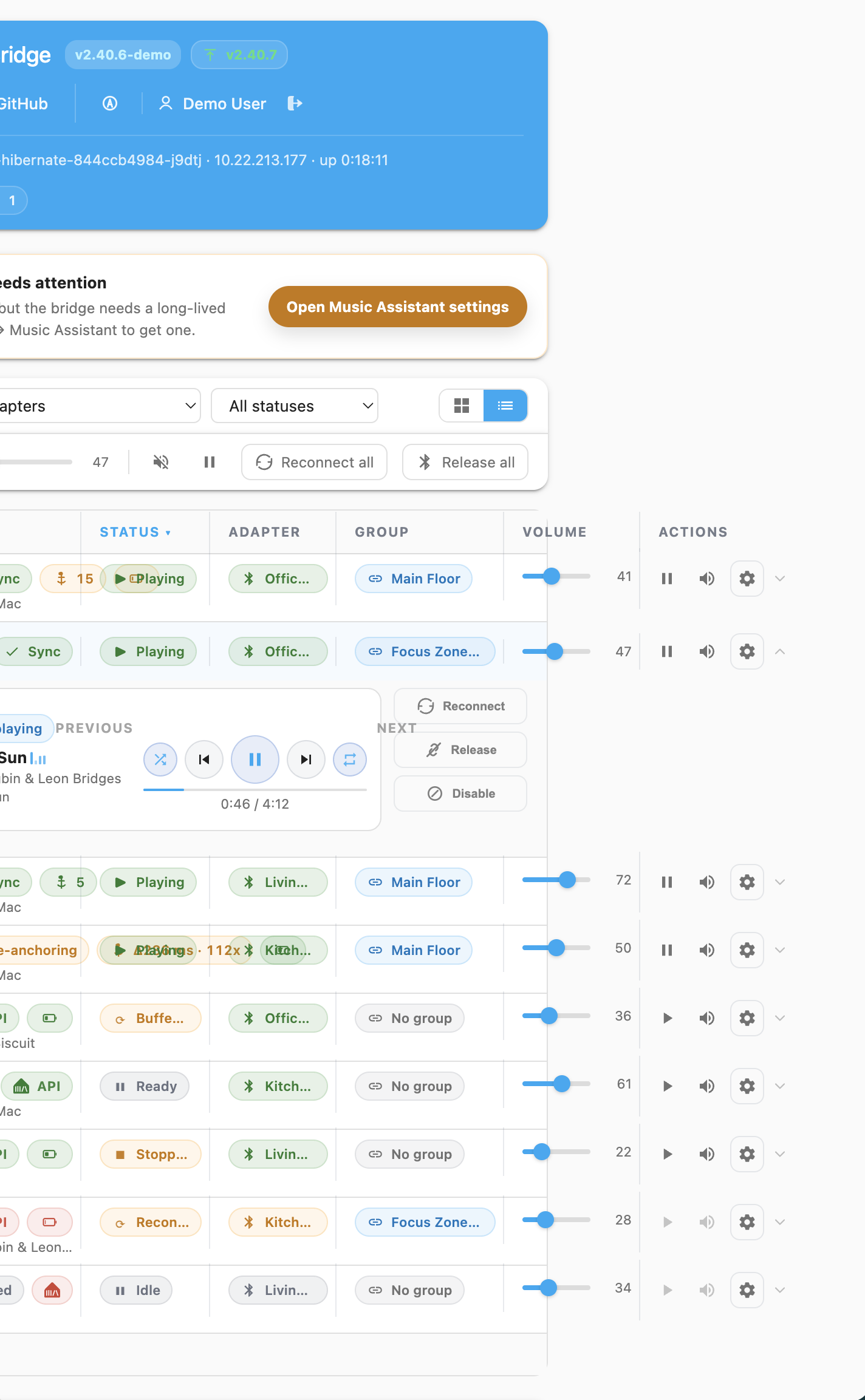Skip to the next track
865x1400 pixels.
(x=306, y=759)
